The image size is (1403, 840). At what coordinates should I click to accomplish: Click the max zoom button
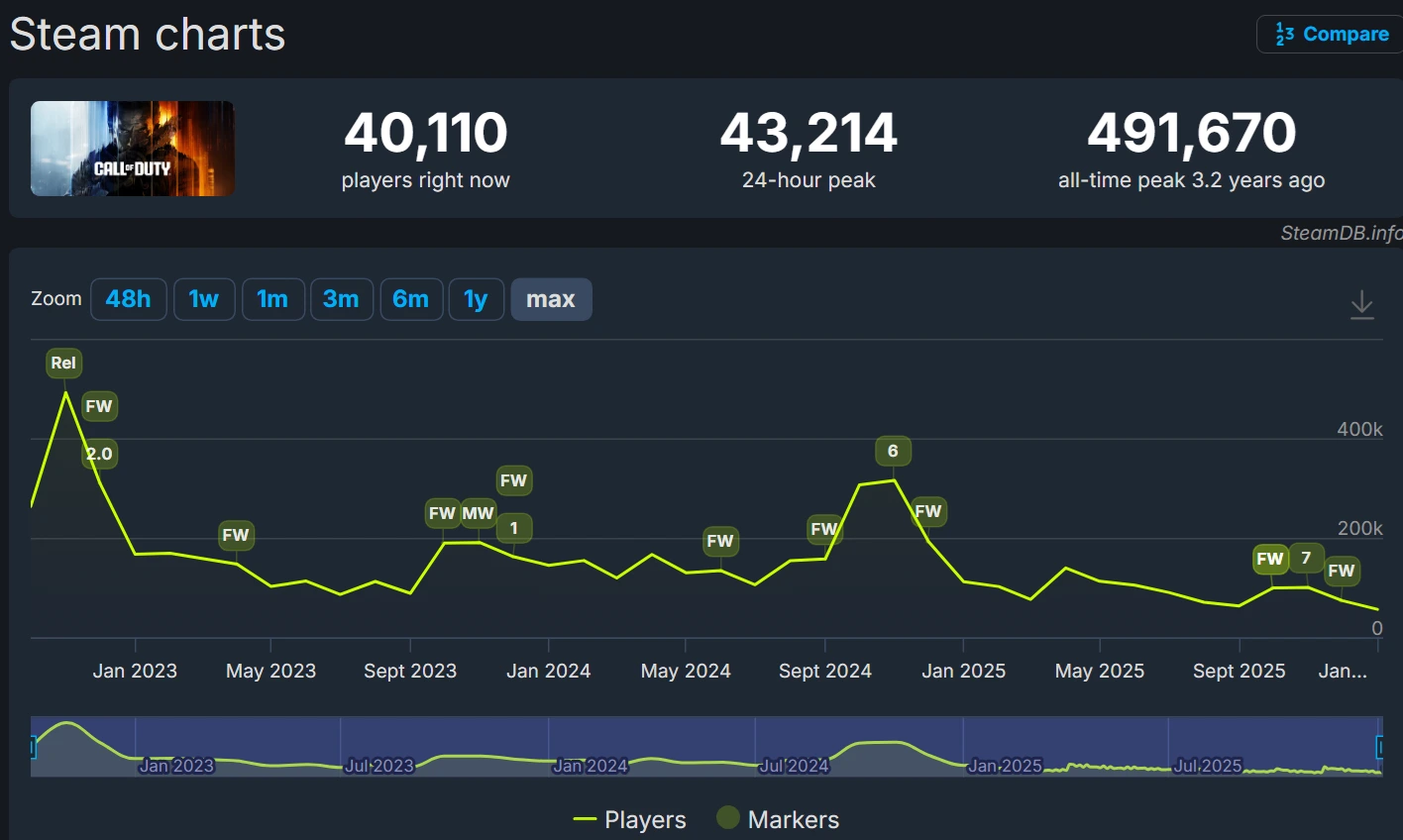551,299
